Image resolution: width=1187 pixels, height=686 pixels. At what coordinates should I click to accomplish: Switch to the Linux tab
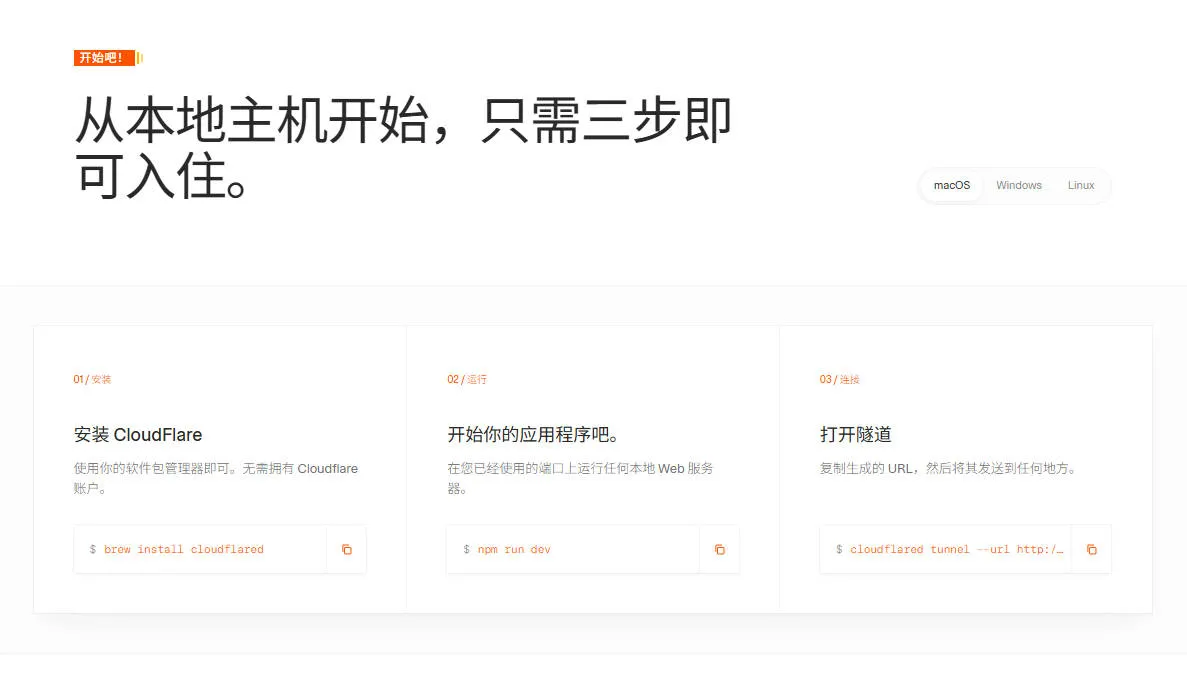[x=1081, y=186]
